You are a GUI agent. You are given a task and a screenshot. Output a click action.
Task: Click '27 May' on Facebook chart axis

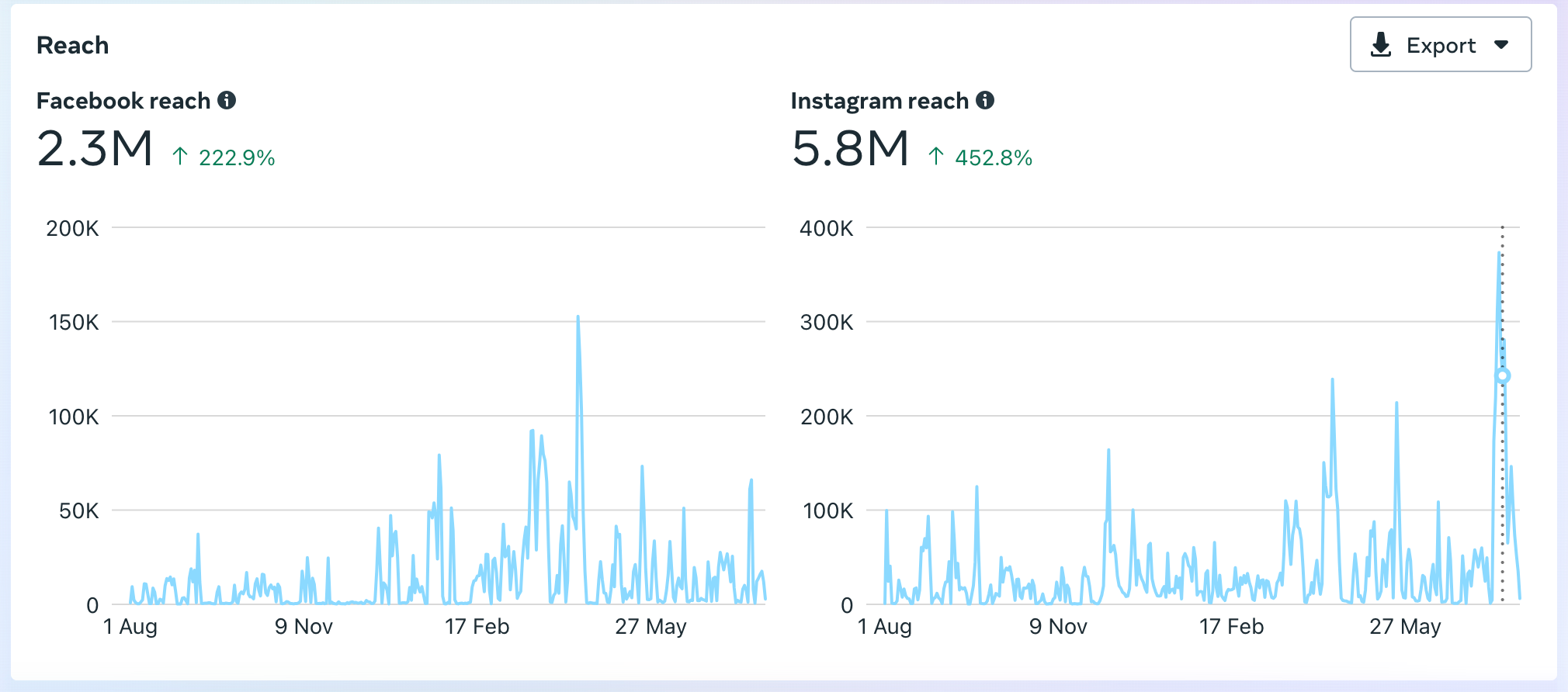coord(650,627)
